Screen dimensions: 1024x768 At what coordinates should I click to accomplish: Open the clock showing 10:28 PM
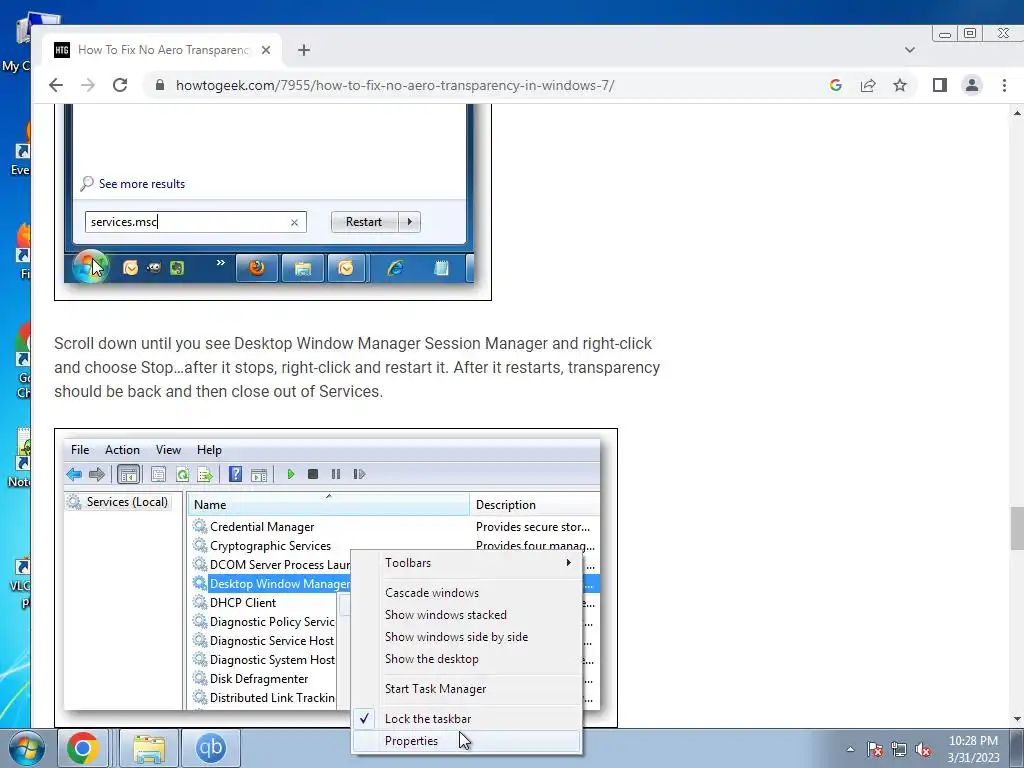coord(973,749)
